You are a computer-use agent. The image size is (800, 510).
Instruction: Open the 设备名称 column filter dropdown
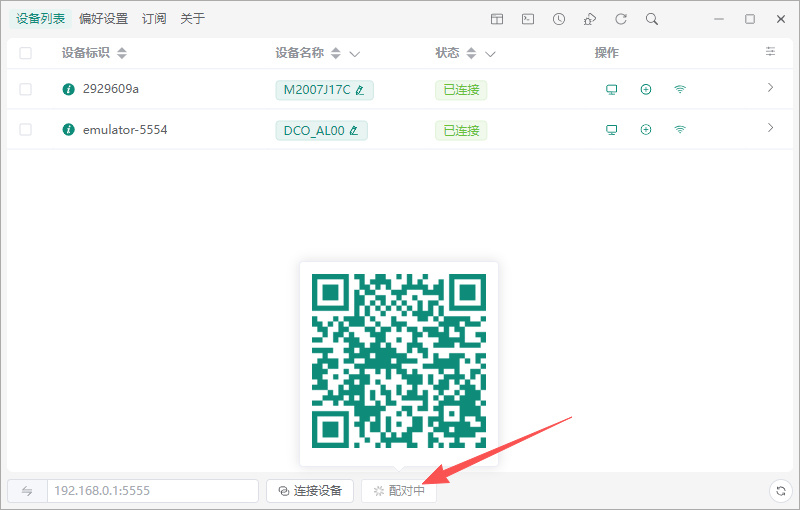355,54
